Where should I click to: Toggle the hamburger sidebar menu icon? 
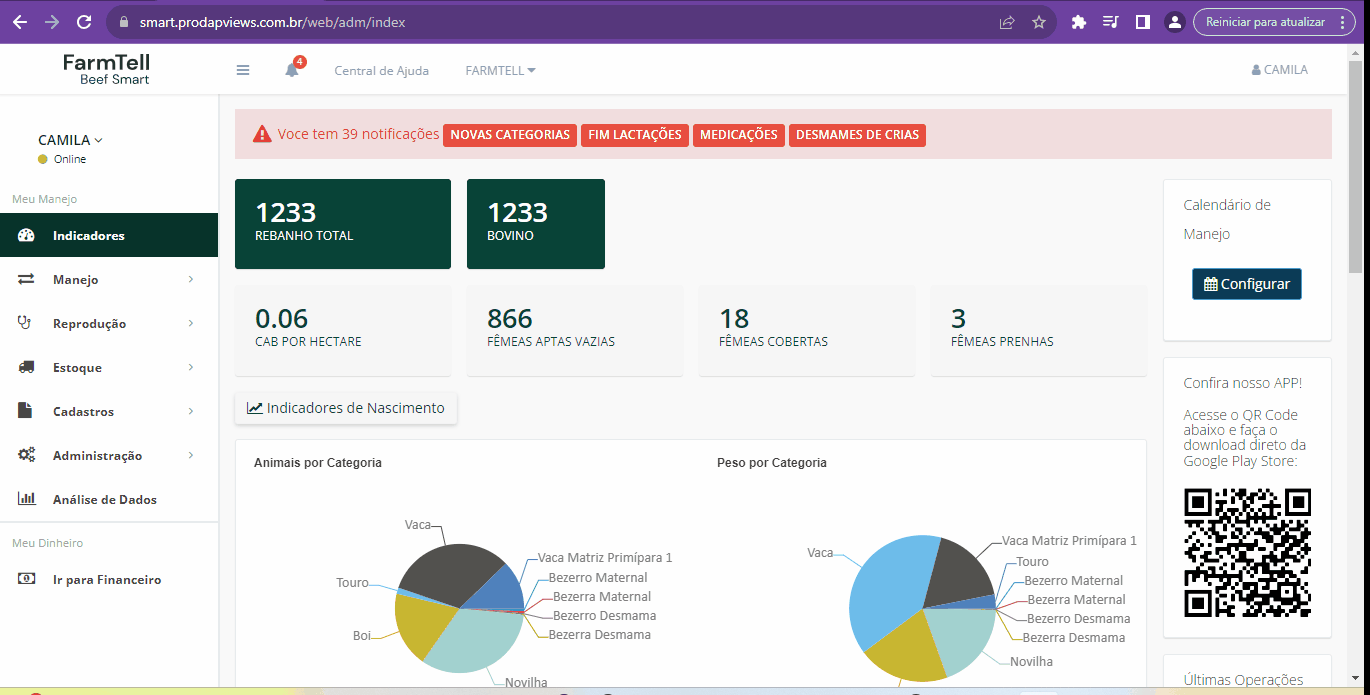point(243,70)
